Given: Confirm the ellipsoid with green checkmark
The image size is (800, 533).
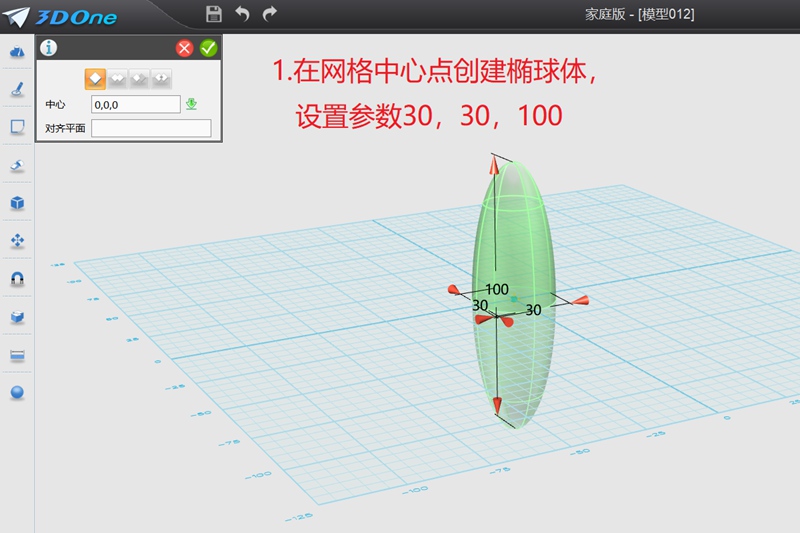Looking at the screenshot, I should tap(208, 48).
